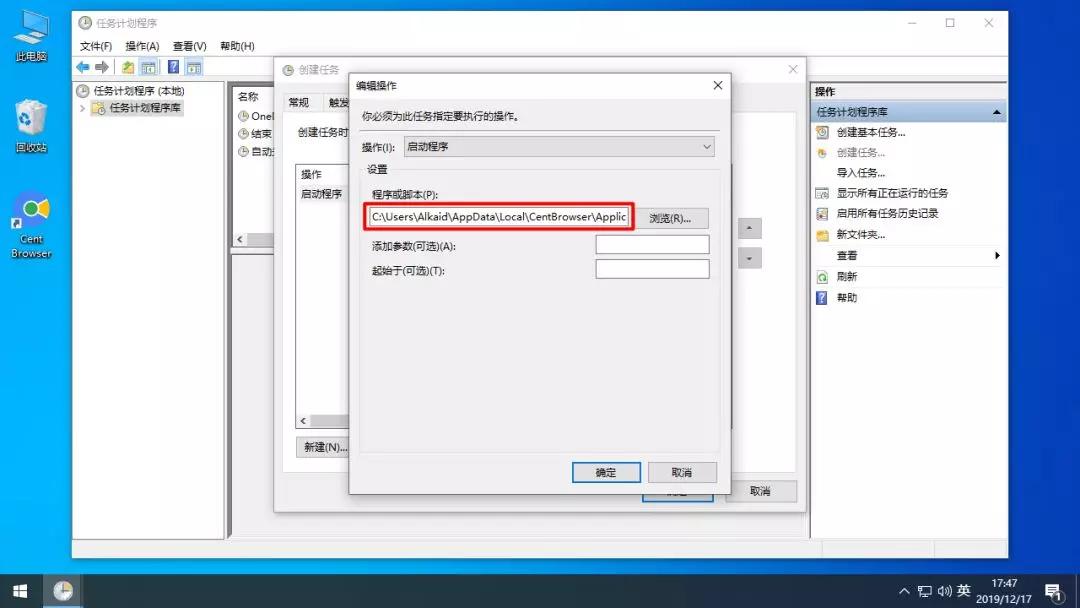Screen dimensions: 1080x608
Task: Click the back navigation arrow in the toolbar
Action: [x=81, y=67]
